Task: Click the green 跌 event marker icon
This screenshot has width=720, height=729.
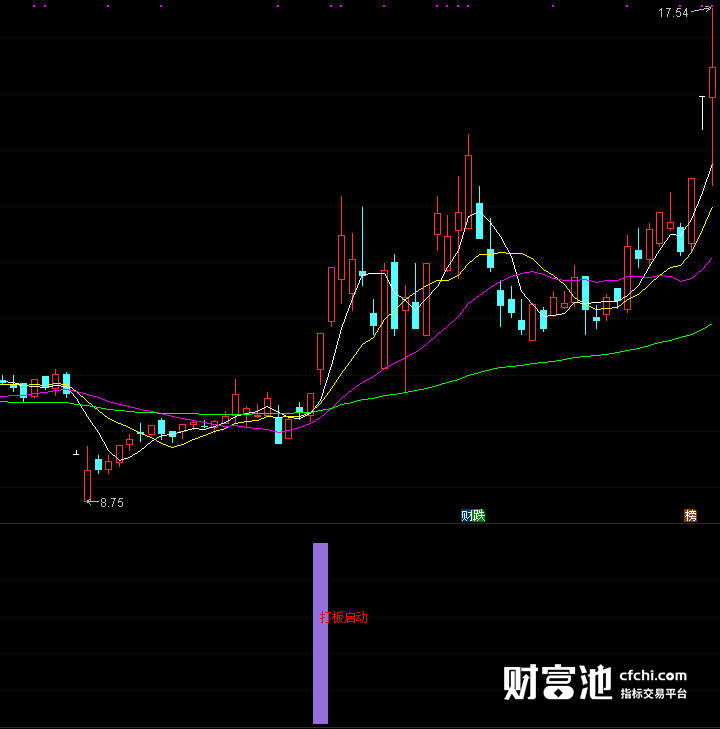Action: pos(479,516)
